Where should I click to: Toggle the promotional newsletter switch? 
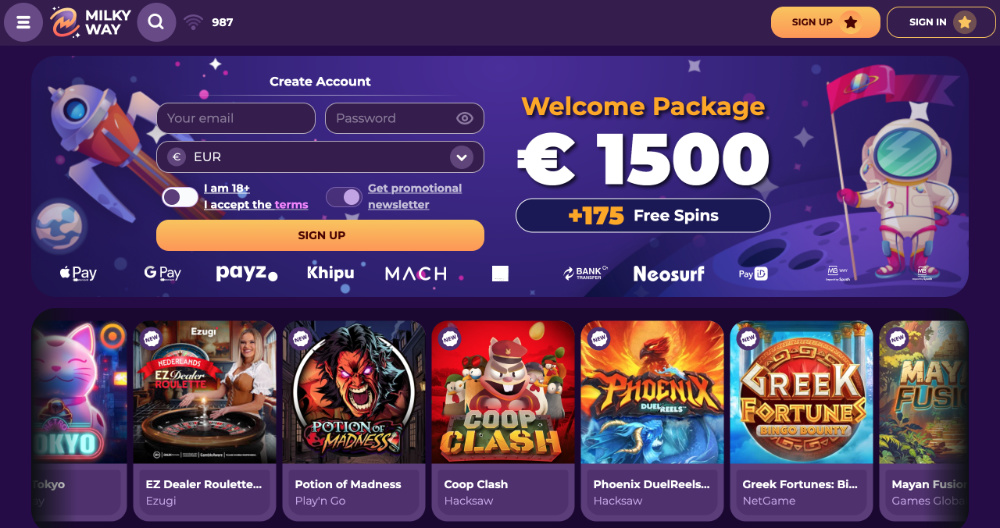[x=344, y=197]
